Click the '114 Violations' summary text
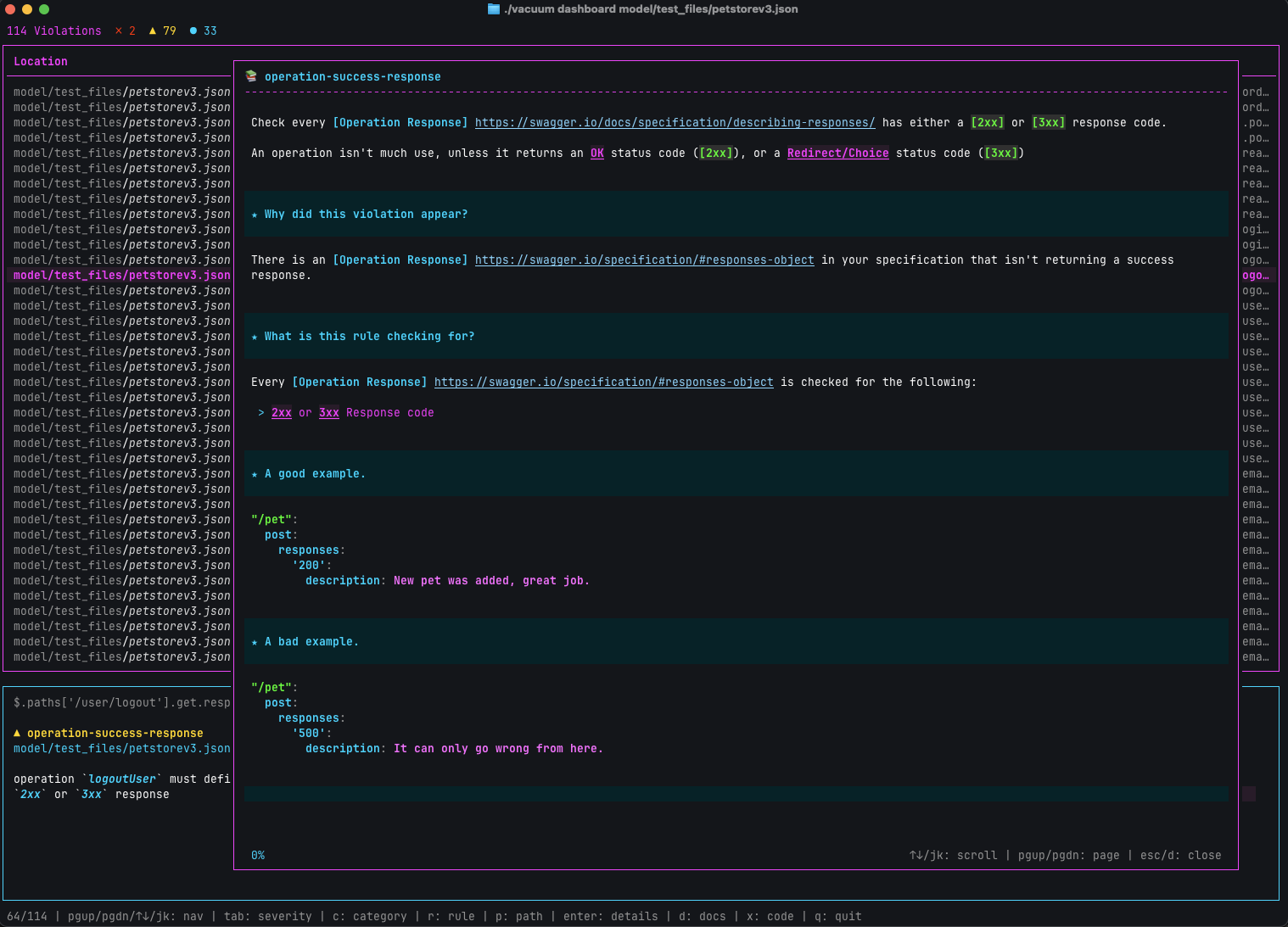 click(54, 31)
